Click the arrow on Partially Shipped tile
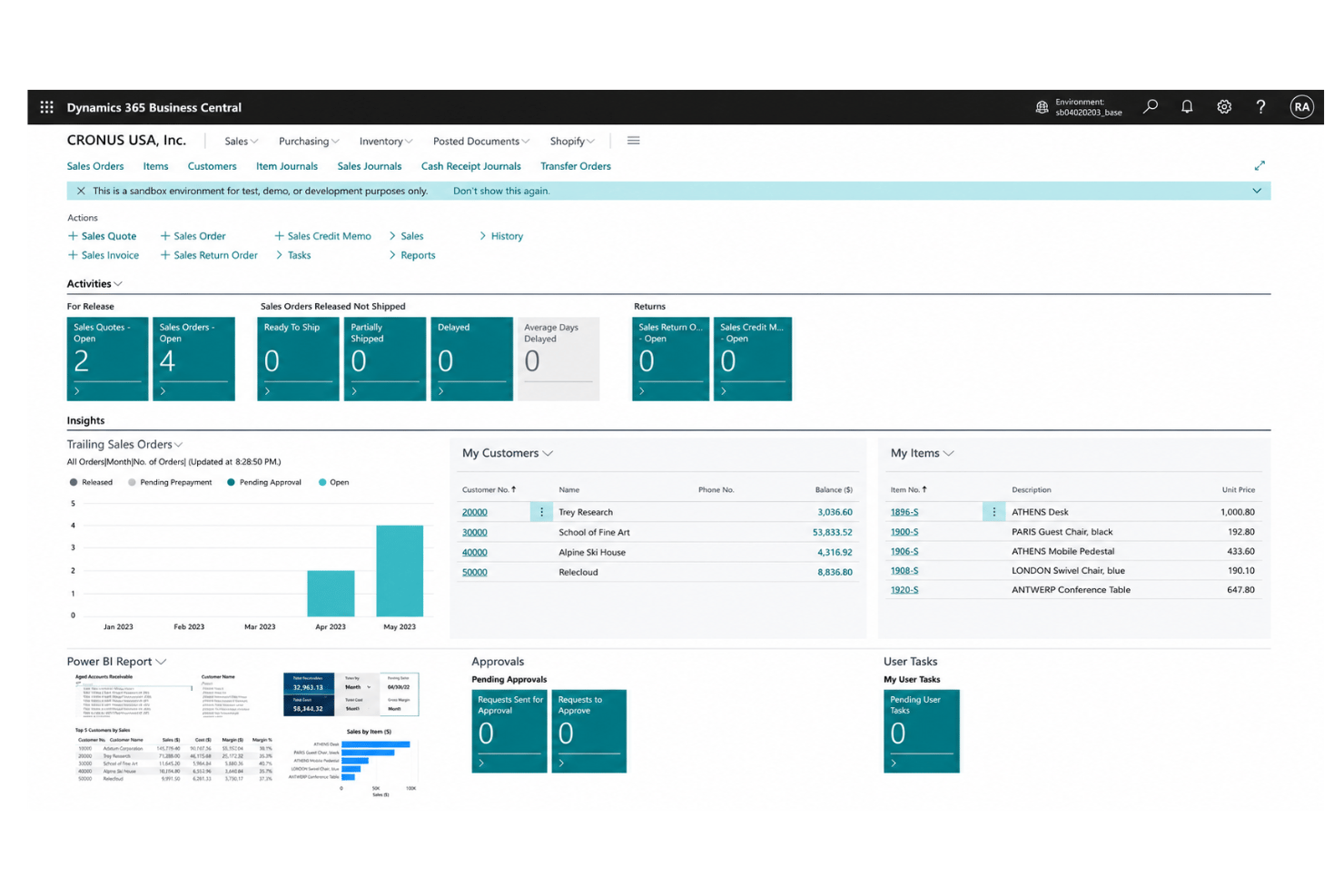The width and height of the screenshot is (1344, 896). (x=354, y=391)
